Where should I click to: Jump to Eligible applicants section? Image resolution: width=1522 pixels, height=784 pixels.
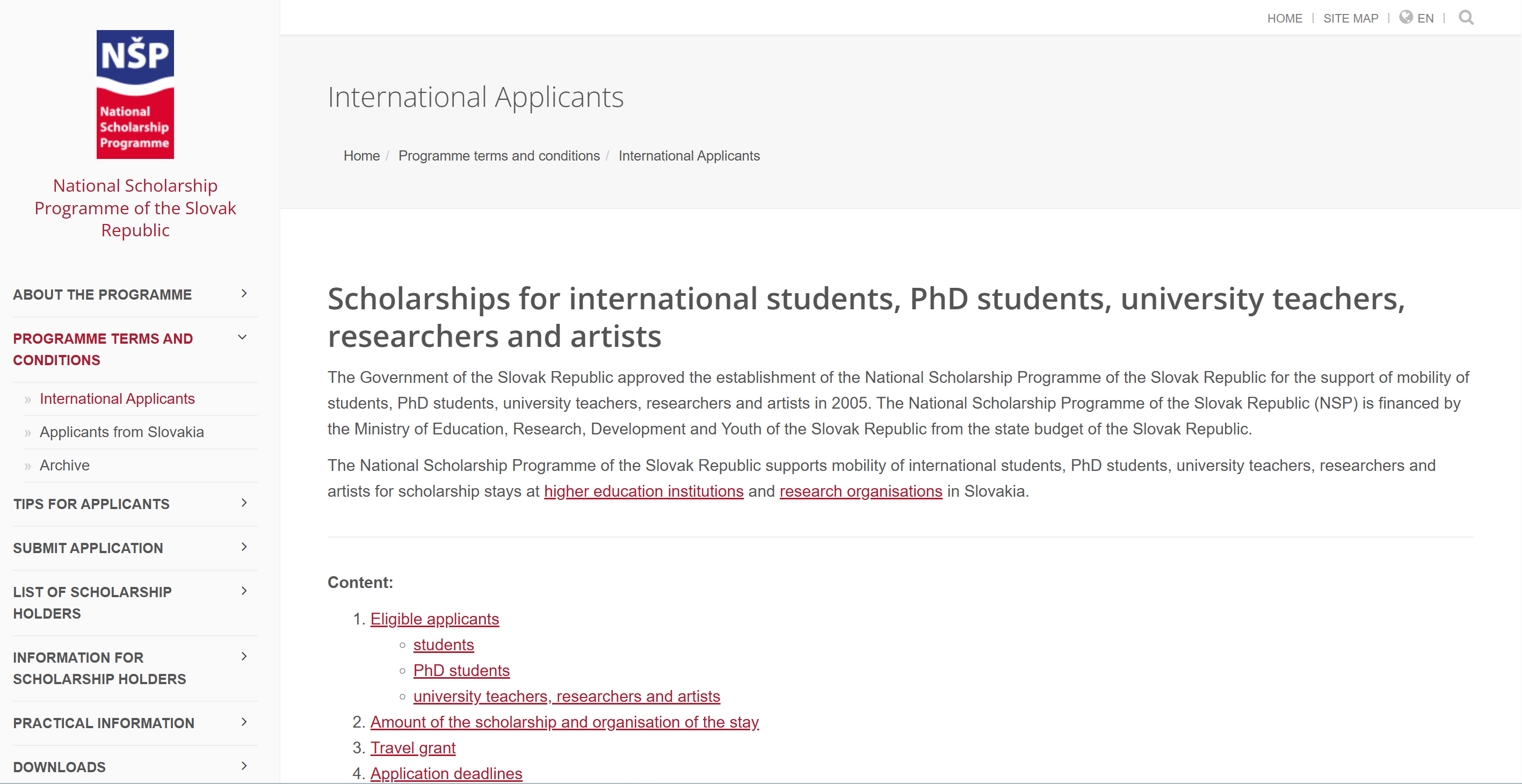tap(434, 619)
